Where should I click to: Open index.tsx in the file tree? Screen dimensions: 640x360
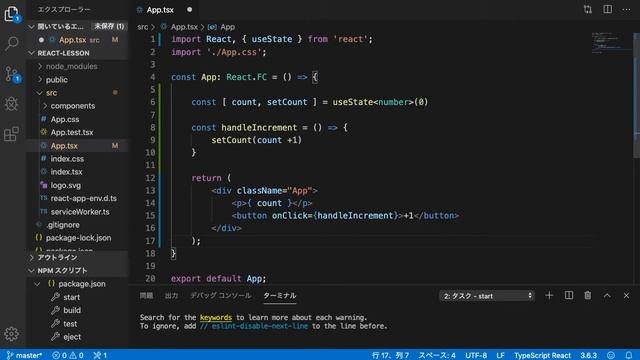(67, 172)
